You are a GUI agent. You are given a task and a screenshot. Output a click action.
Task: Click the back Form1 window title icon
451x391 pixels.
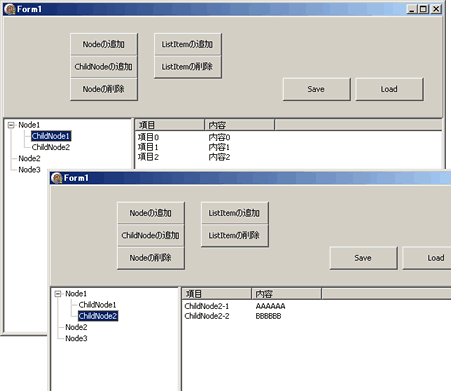point(10,9)
